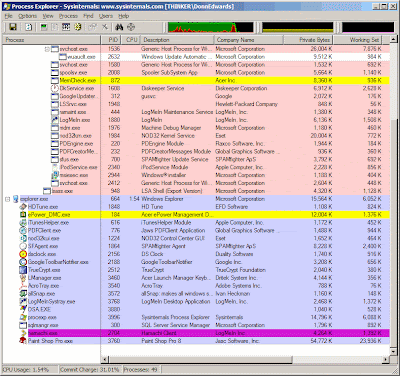
Task: Click the ePower_DMC.exe process icon
Action: [23, 215]
